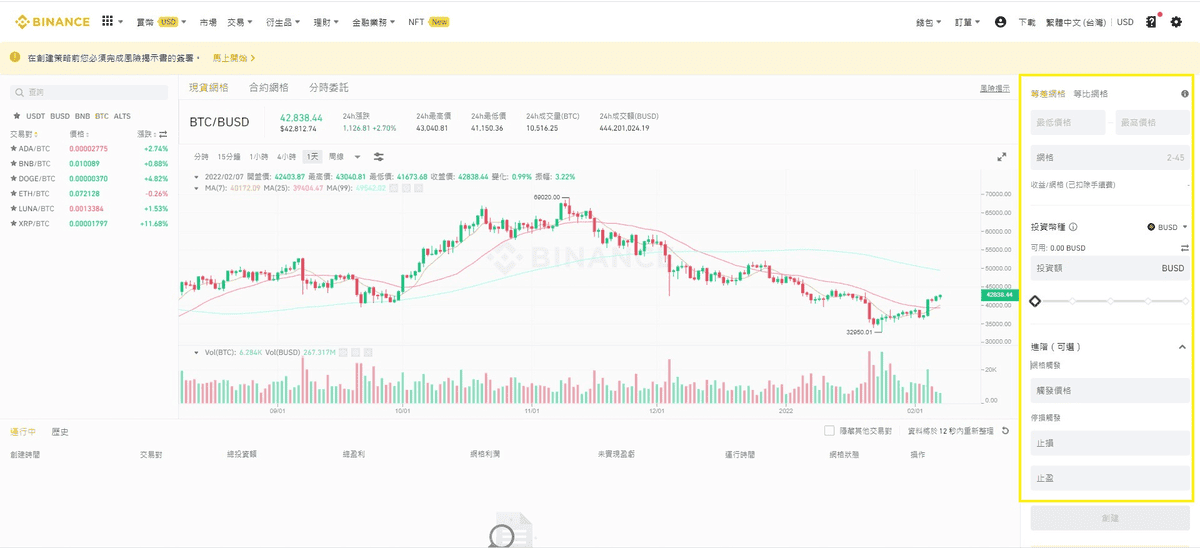Collapse the date OHLC legend row
Image resolution: width=1200 pixels, height=548 pixels.
pos(196,177)
